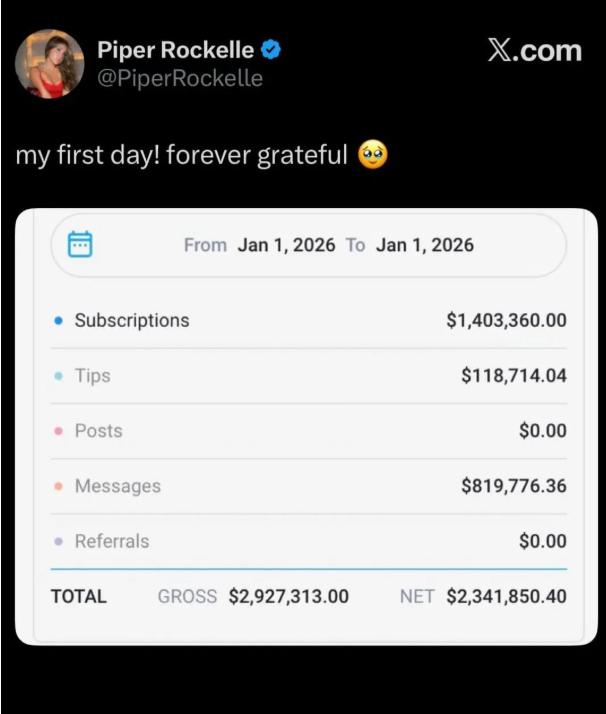
Task: Click the profile avatar picture
Action: [49, 64]
